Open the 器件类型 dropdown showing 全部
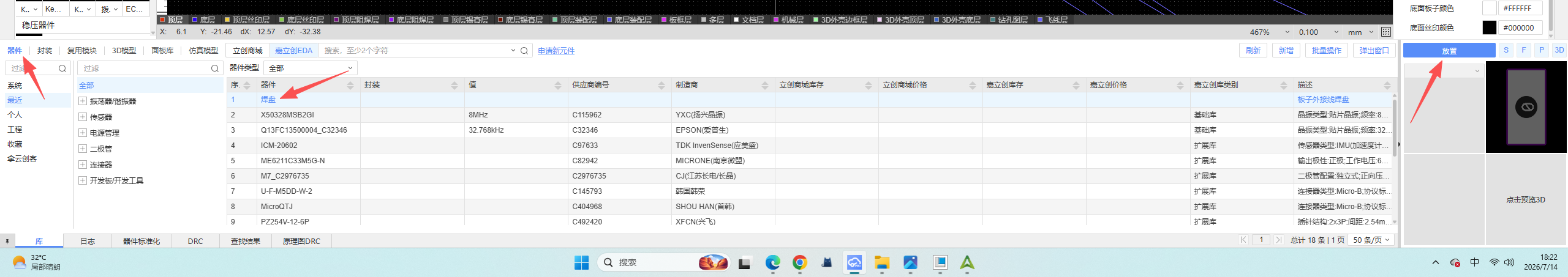This screenshot has width=1568, height=277. [311, 68]
